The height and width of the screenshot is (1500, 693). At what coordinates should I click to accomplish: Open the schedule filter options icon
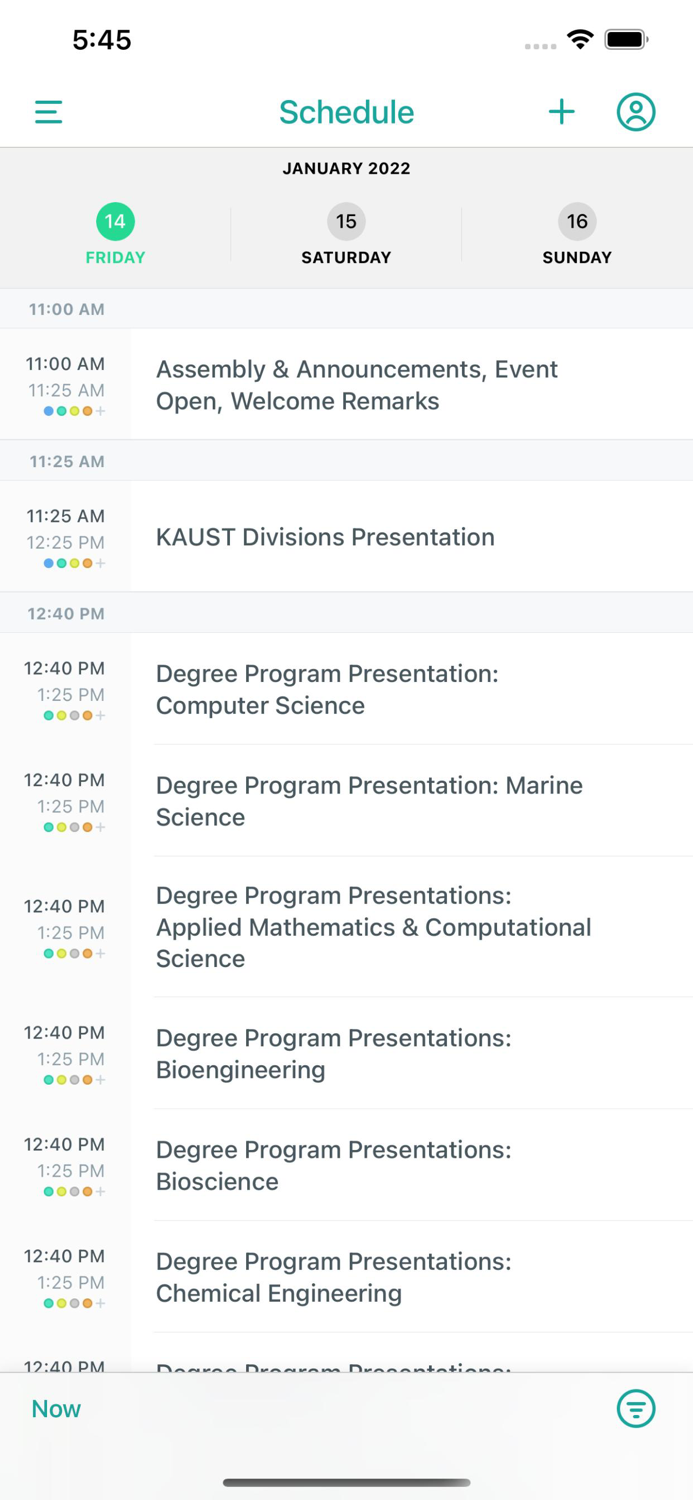pyautogui.click(x=637, y=1408)
